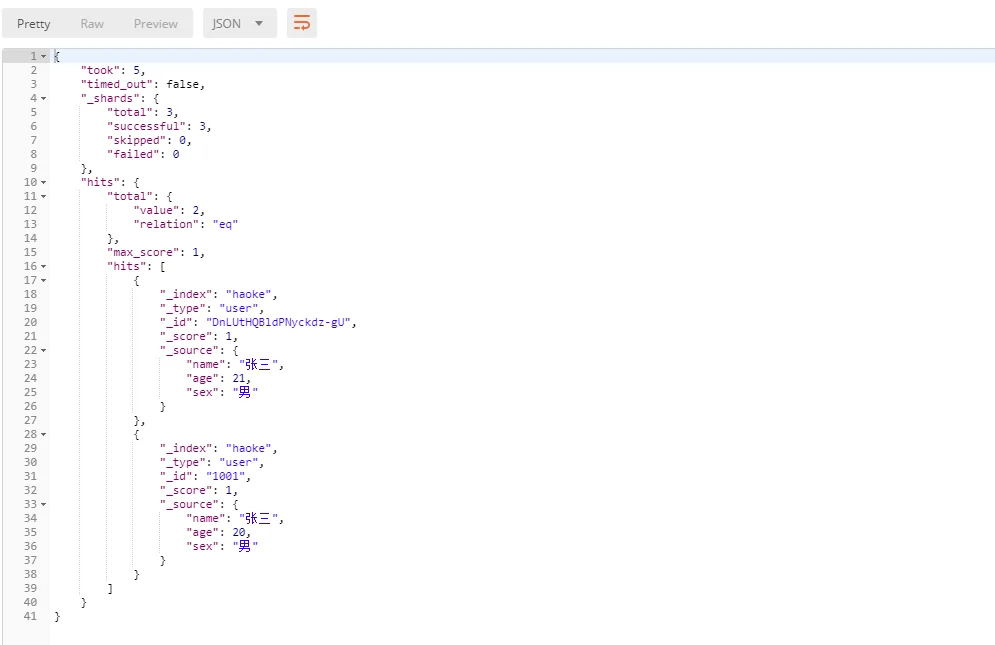Collapse "hits" array at line 16
Screen dimensions: 995x645
coord(44,267)
